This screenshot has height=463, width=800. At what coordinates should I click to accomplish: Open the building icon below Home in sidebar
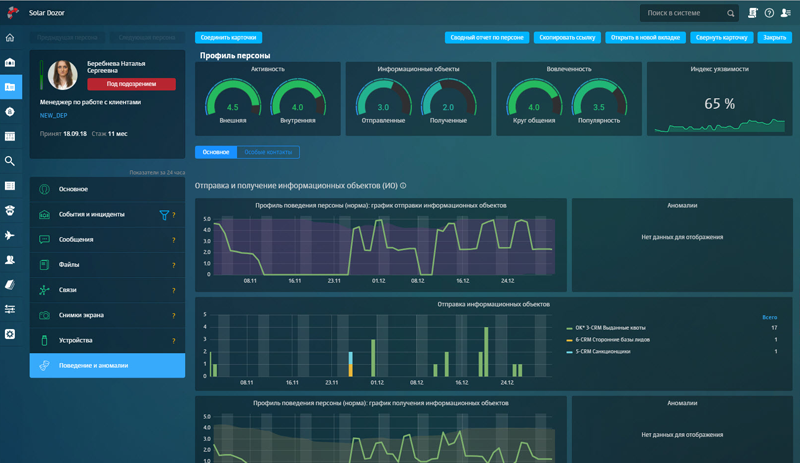(x=10, y=62)
